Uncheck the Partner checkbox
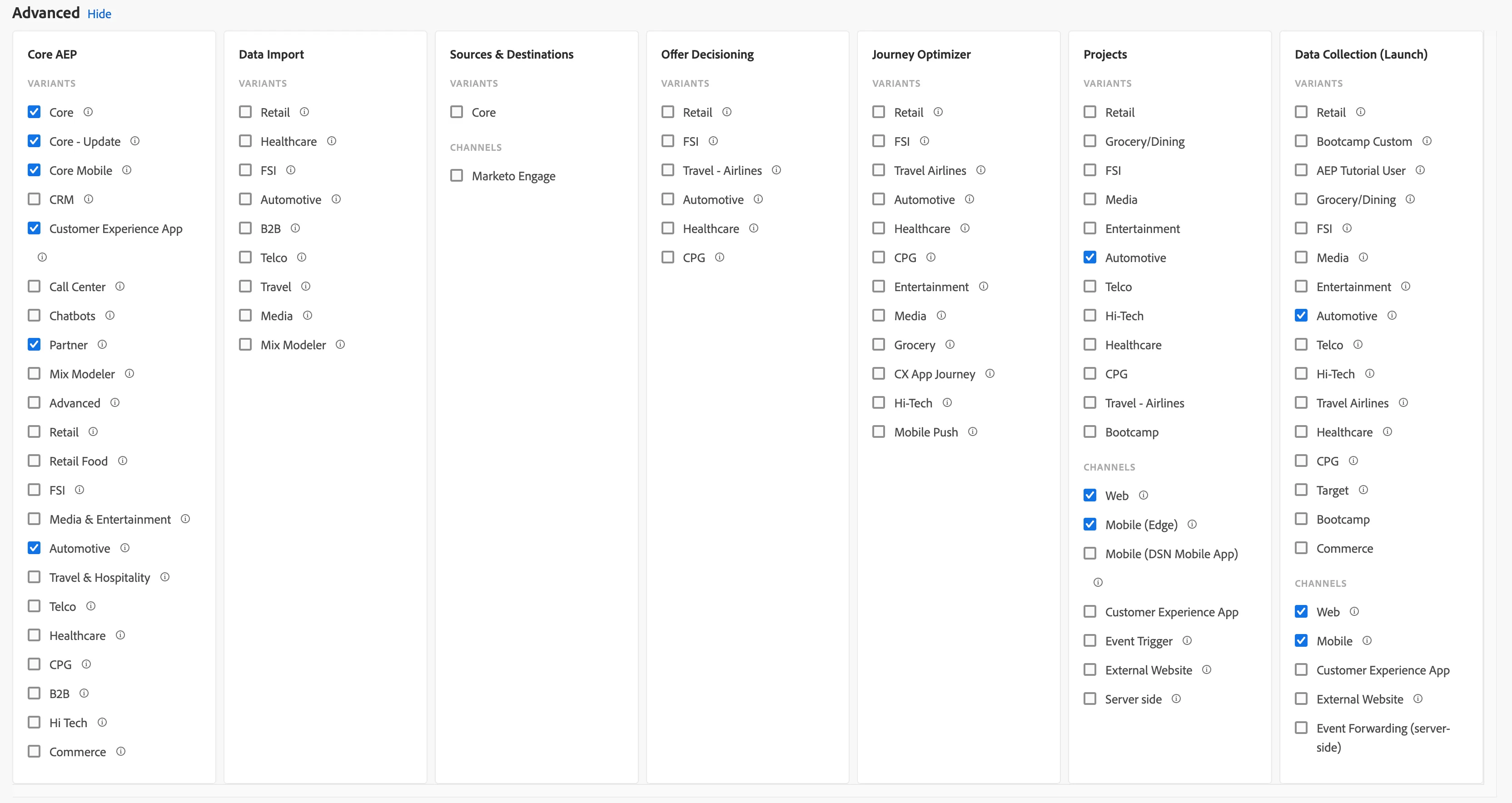This screenshot has height=803, width=1512. 34,345
